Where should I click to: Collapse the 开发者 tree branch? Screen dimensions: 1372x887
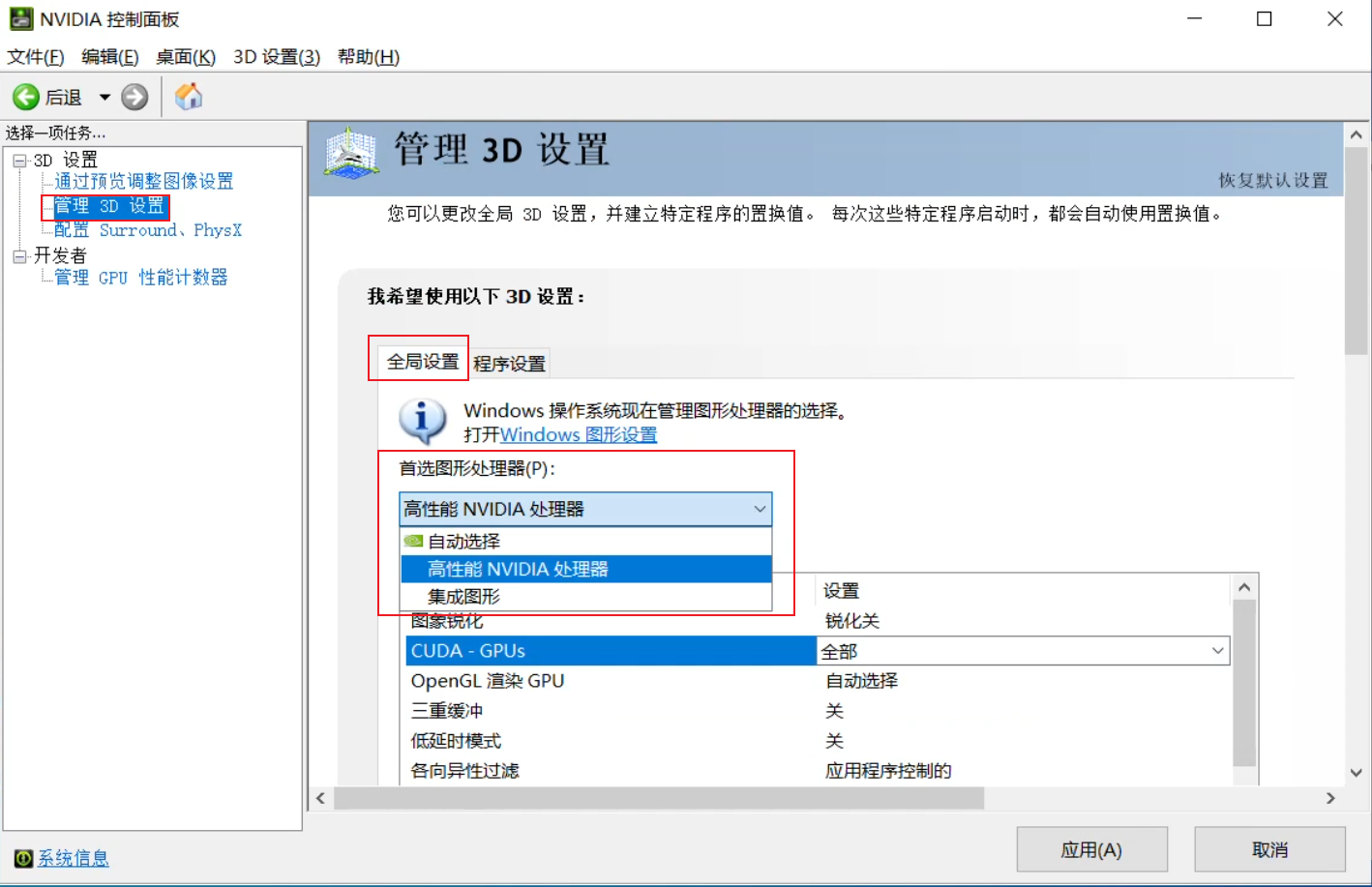[x=21, y=255]
